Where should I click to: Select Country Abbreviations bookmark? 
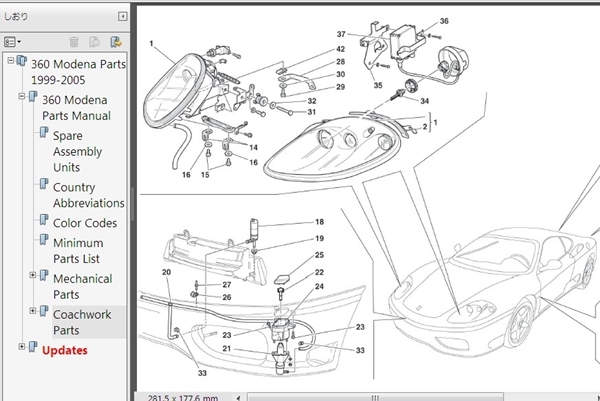(88, 195)
